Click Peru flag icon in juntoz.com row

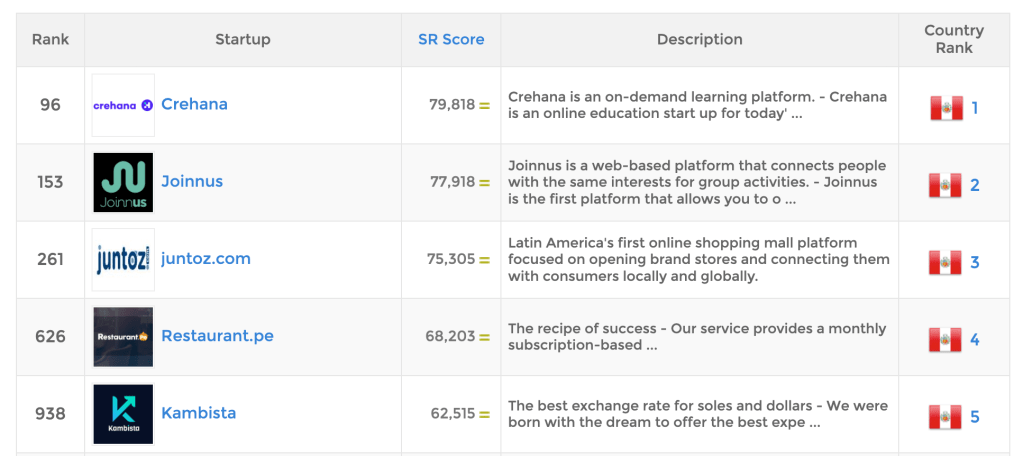coord(945,262)
